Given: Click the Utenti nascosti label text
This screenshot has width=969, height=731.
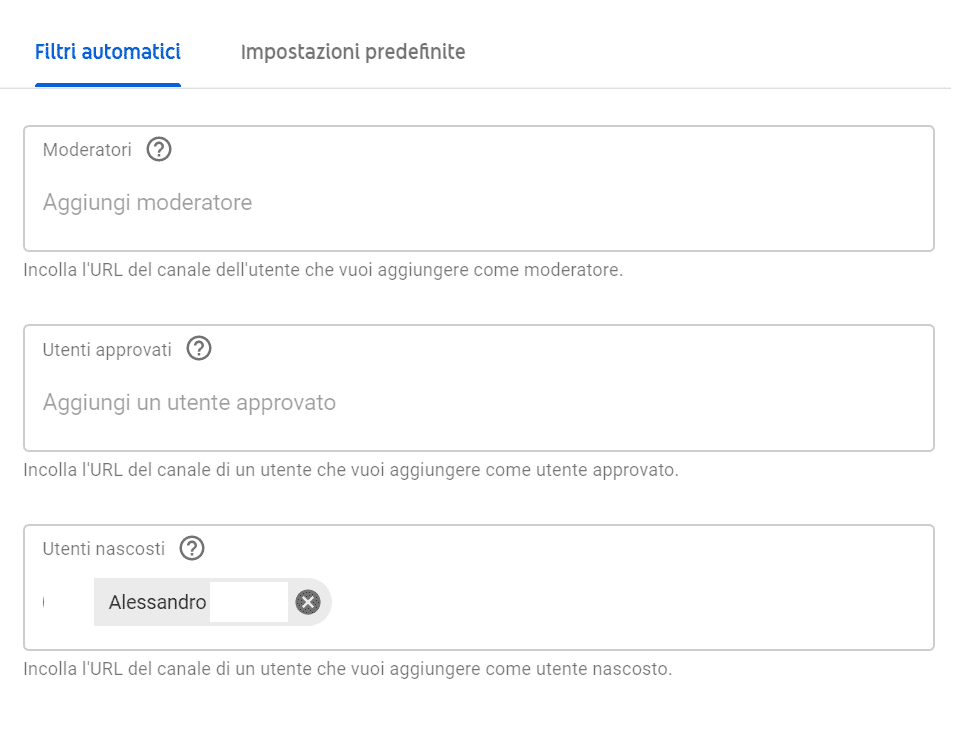Looking at the screenshot, I should point(104,548).
